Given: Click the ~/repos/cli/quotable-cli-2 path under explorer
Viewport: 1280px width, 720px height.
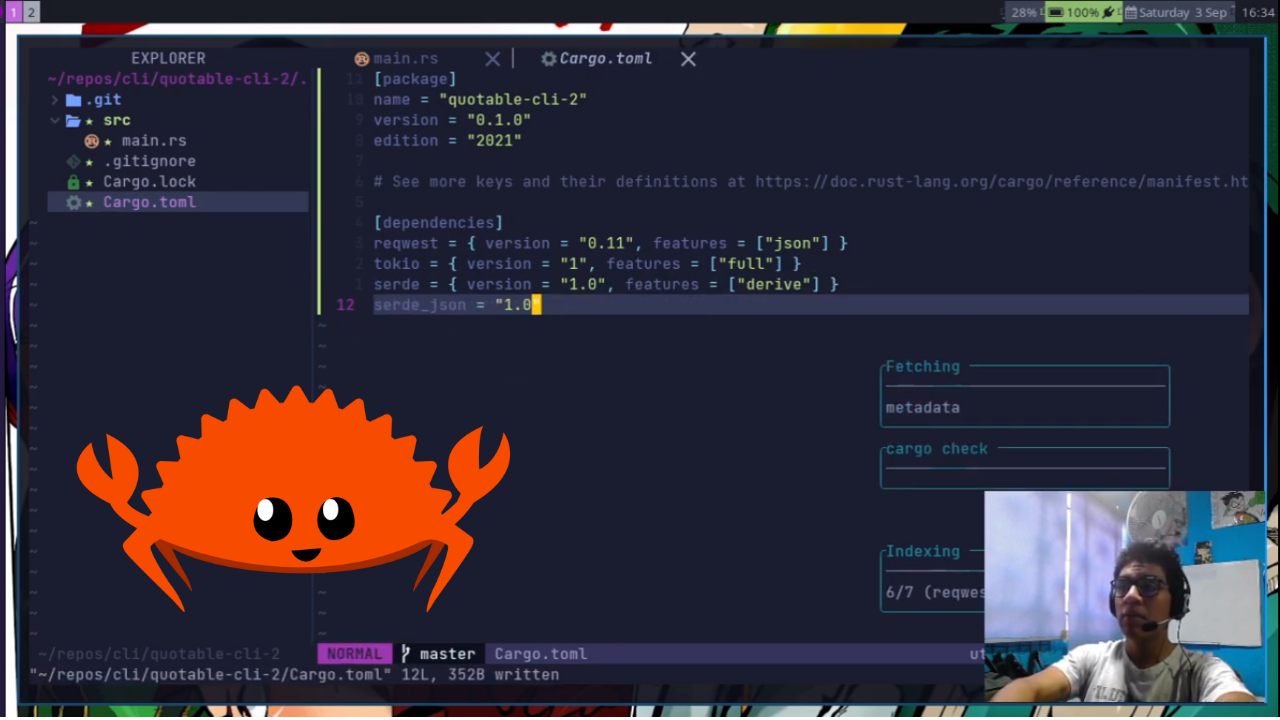Looking at the screenshot, I should point(158,654).
